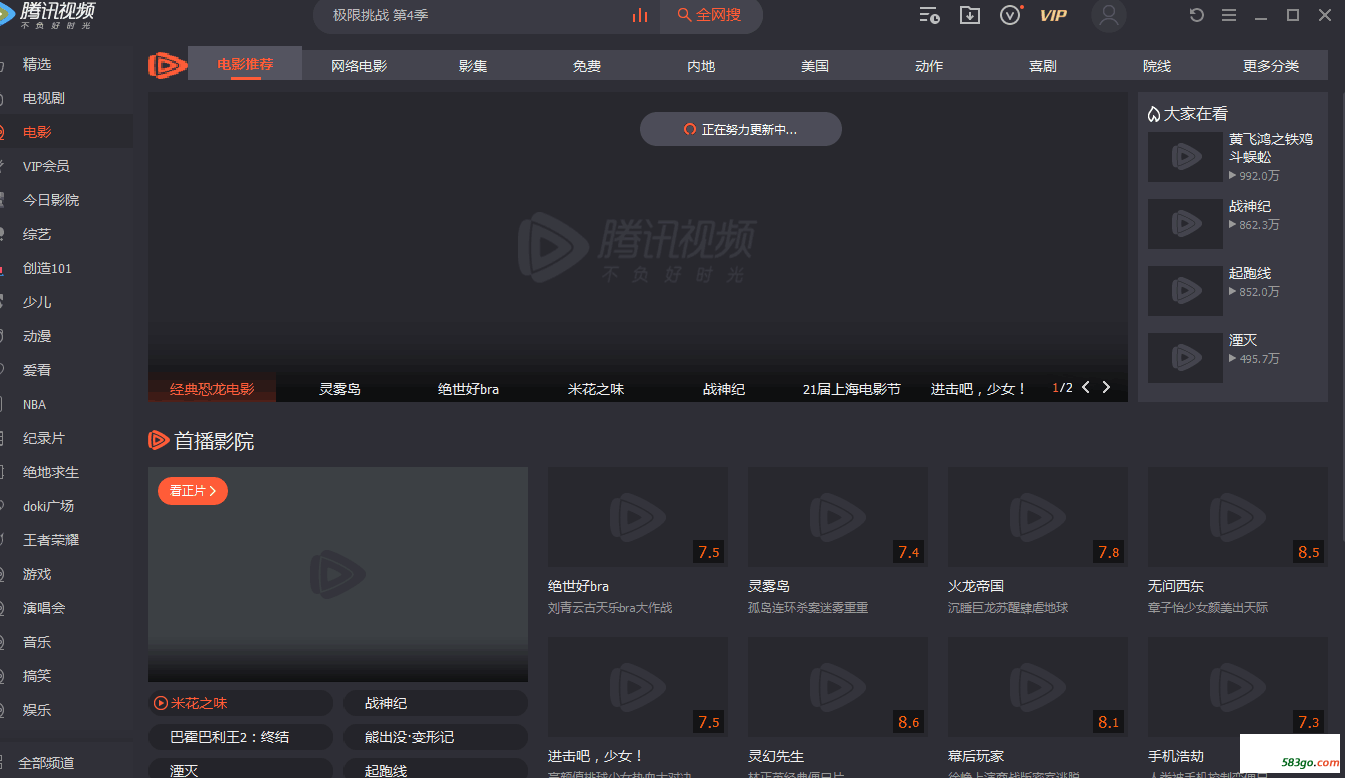
Task: Select 巴霍巴利王2：终结 in list
Action: tap(240, 737)
